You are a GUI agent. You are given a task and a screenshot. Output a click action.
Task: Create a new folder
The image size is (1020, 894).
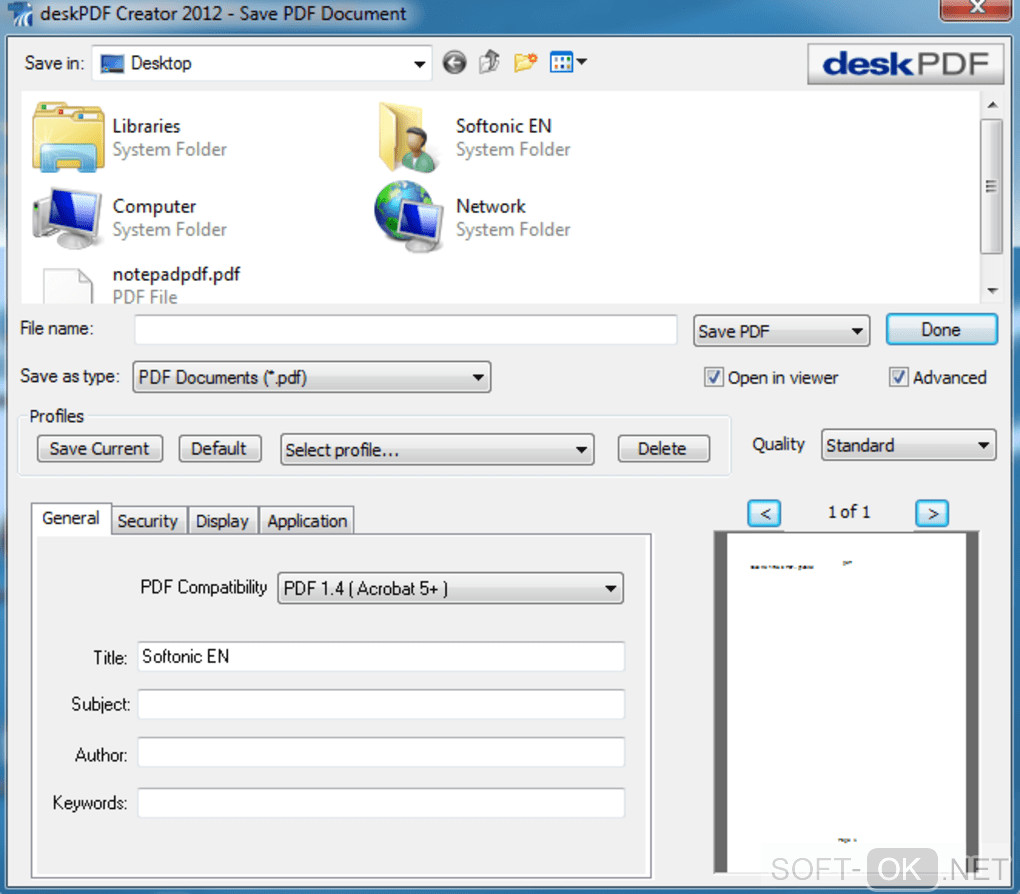point(525,62)
